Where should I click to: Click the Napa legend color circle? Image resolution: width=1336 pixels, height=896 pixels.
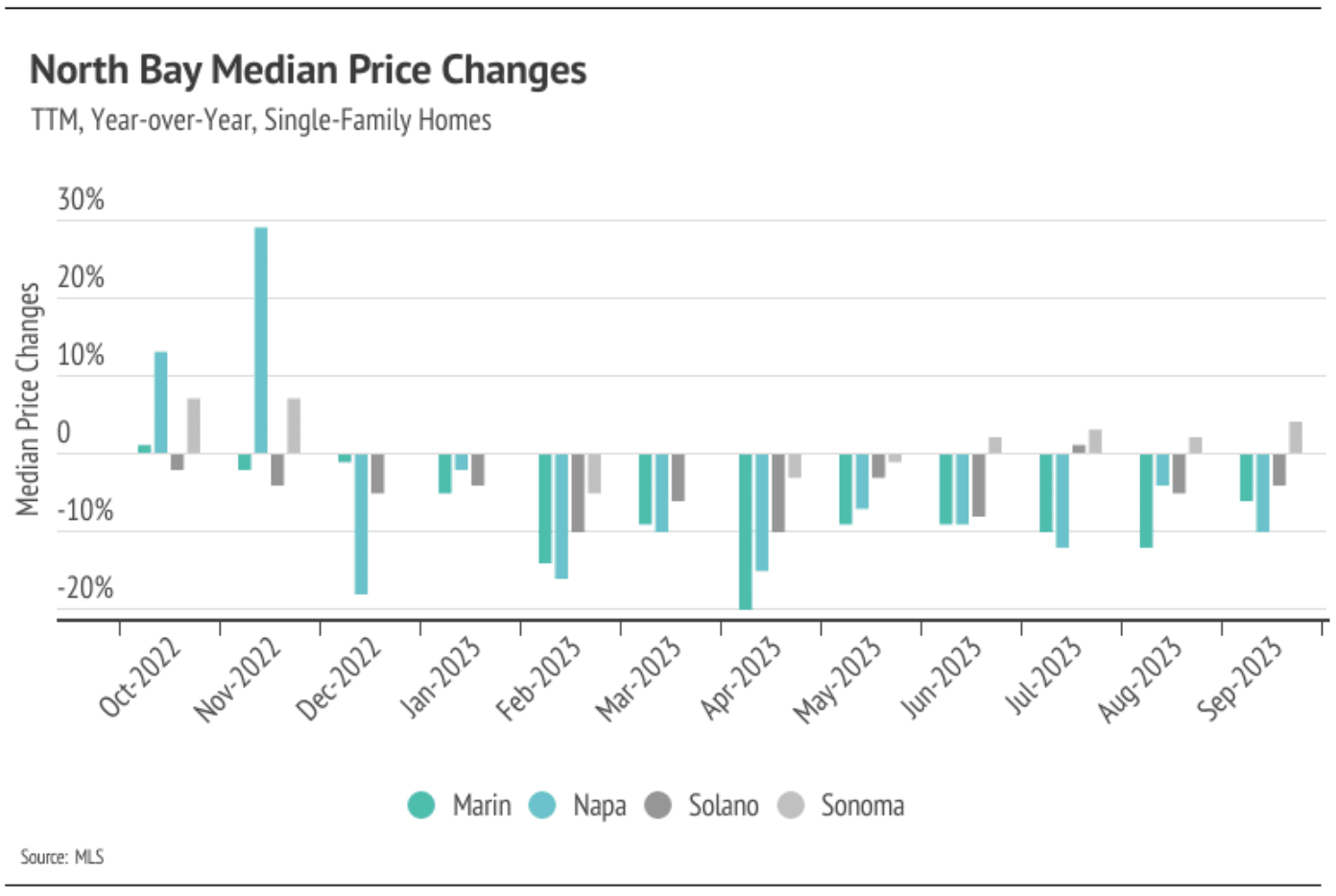coord(542,805)
